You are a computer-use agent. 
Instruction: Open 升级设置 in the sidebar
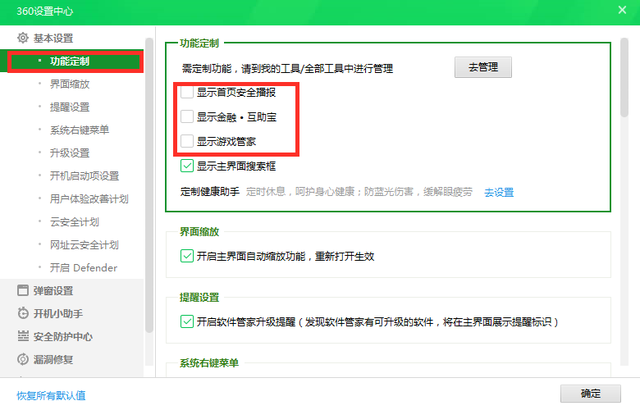(x=69, y=153)
